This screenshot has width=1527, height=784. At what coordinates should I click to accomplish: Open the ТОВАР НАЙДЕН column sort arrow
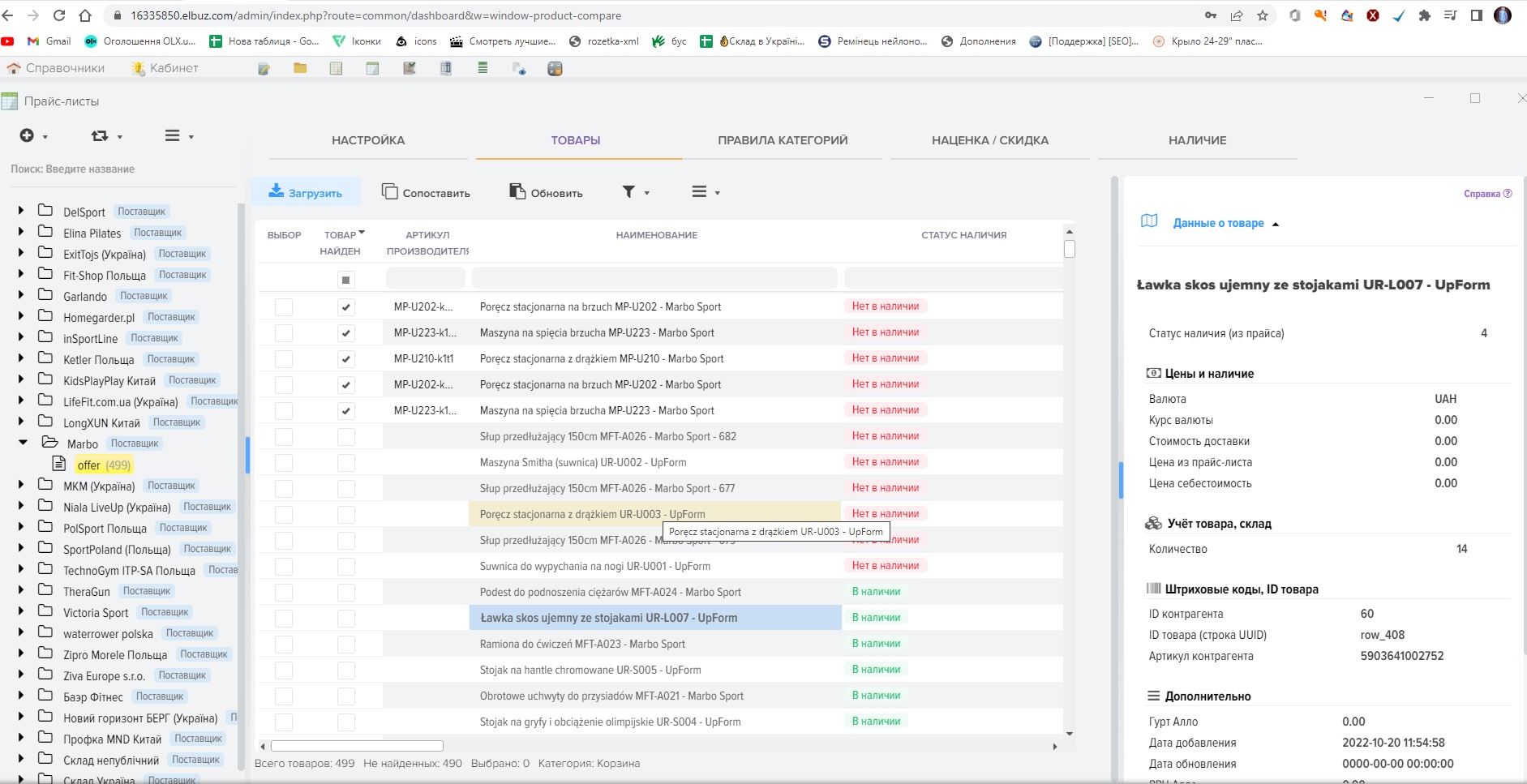click(x=362, y=233)
